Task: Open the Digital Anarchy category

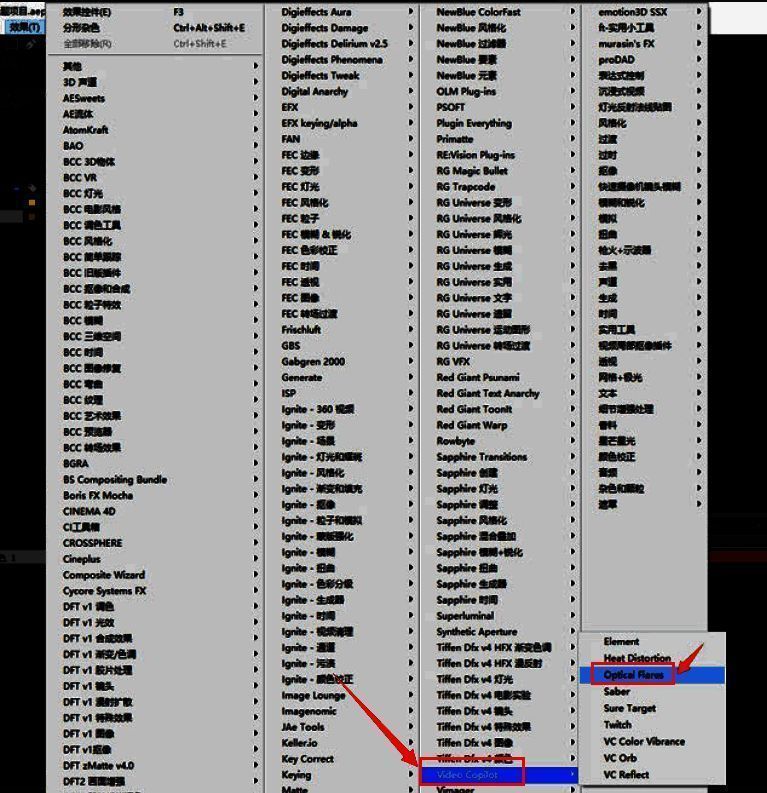Action: tap(315, 92)
